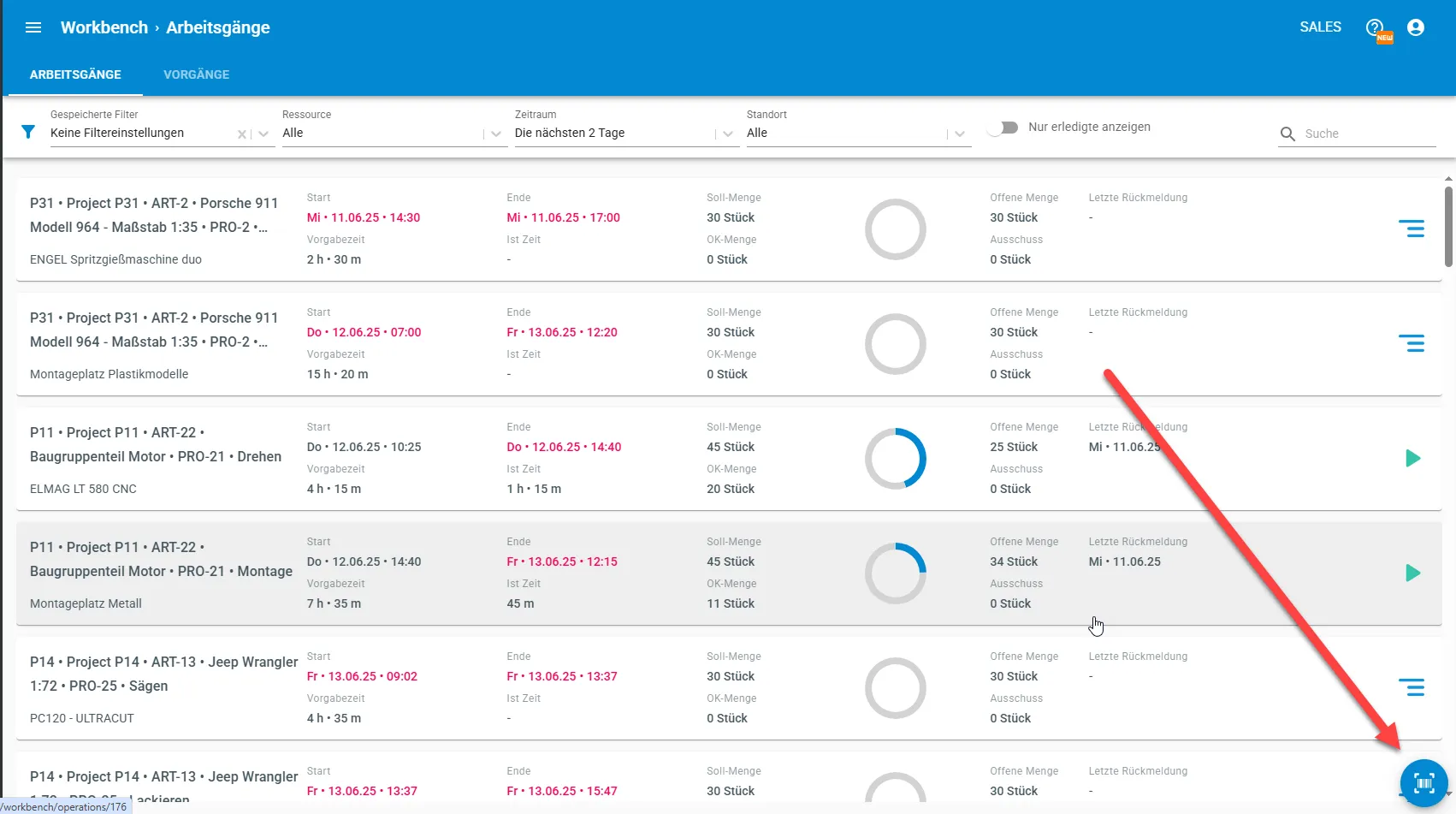Click 'PC120 - ULTRACUT' resource text

pos(82,718)
